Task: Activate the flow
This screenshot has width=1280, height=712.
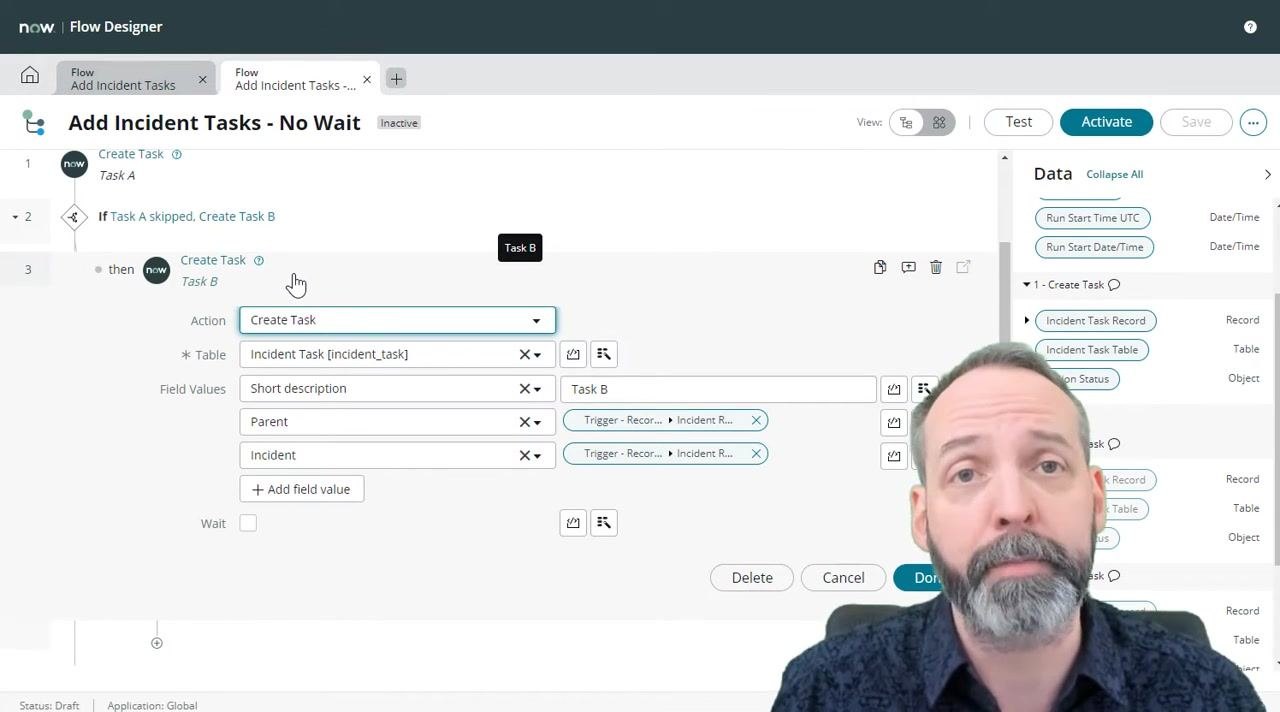Action: pyautogui.click(x=1106, y=122)
